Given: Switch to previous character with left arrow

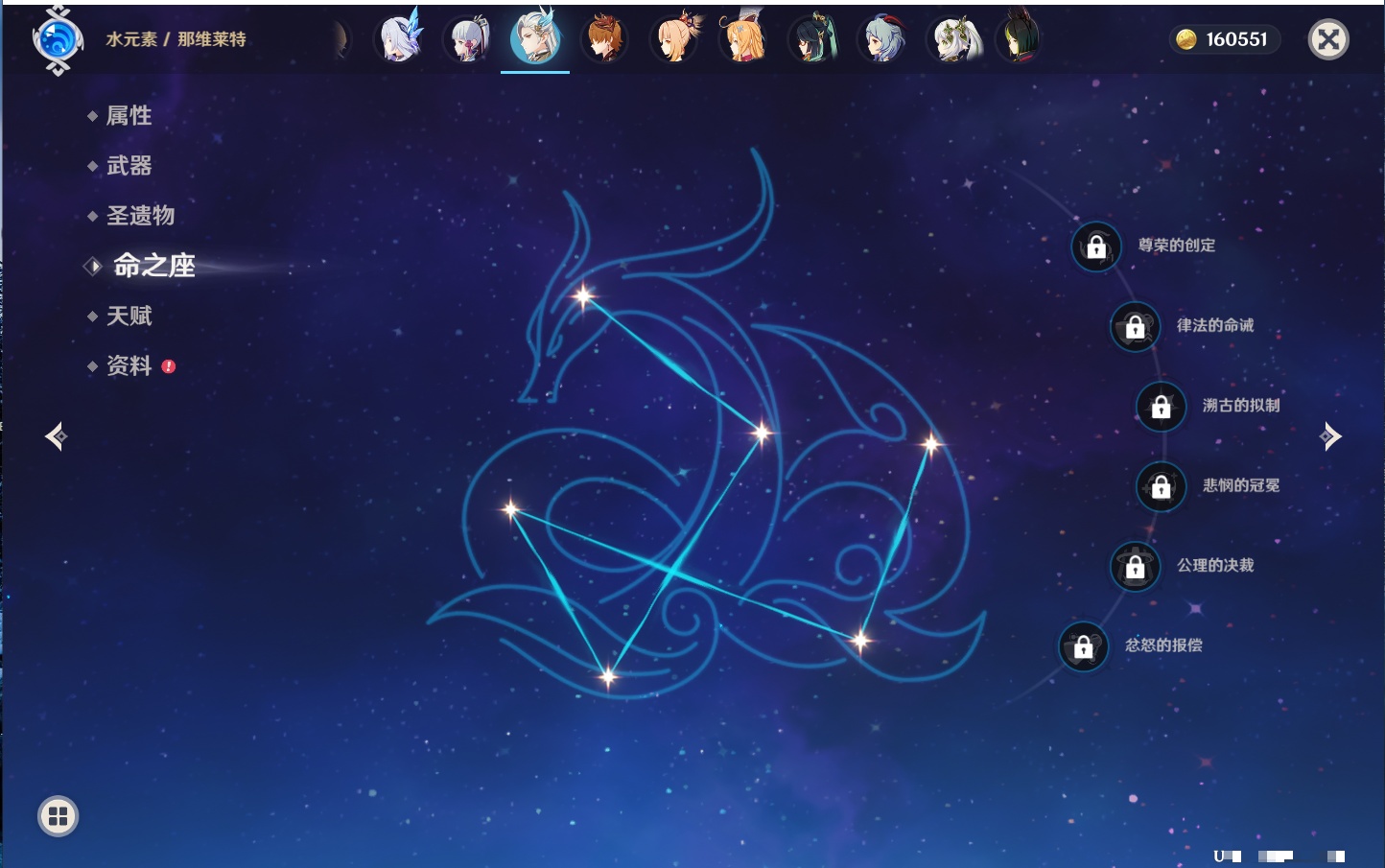Looking at the screenshot, I should 57,436.
